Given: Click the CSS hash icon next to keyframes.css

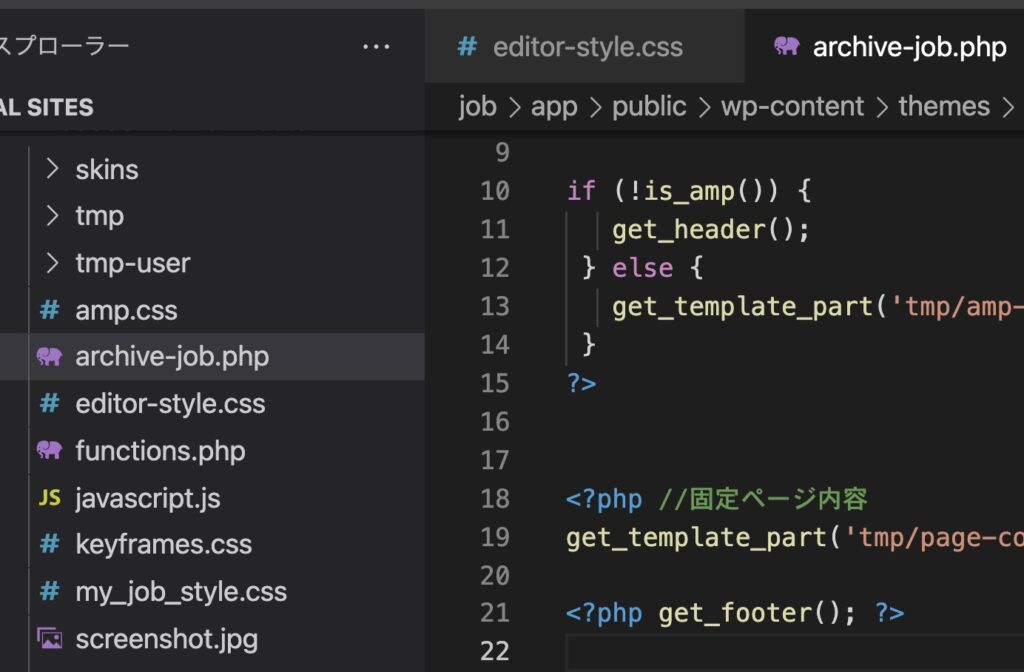Looking at the screenshot, I should click(49, 545).
